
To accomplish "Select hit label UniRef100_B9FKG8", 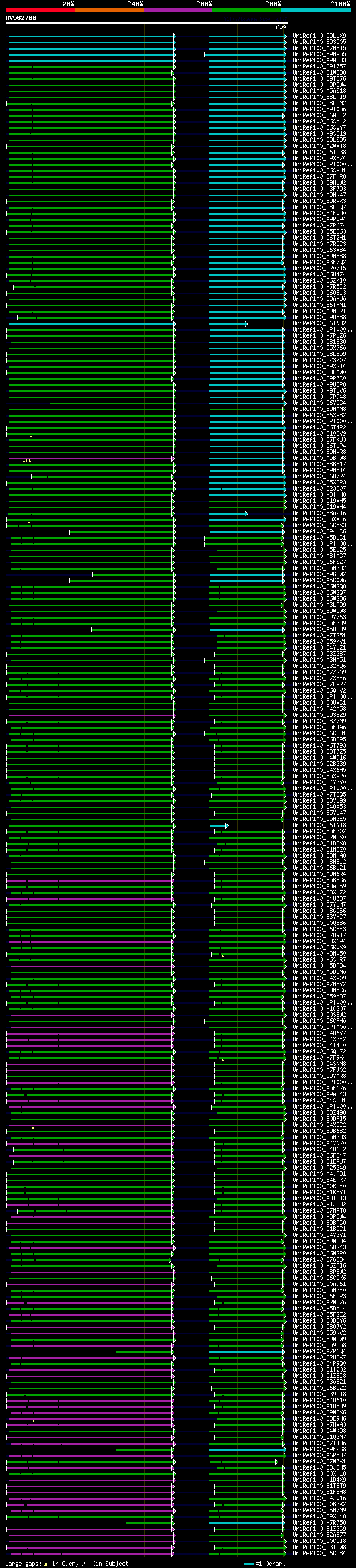I will [x=319, y=1450].
